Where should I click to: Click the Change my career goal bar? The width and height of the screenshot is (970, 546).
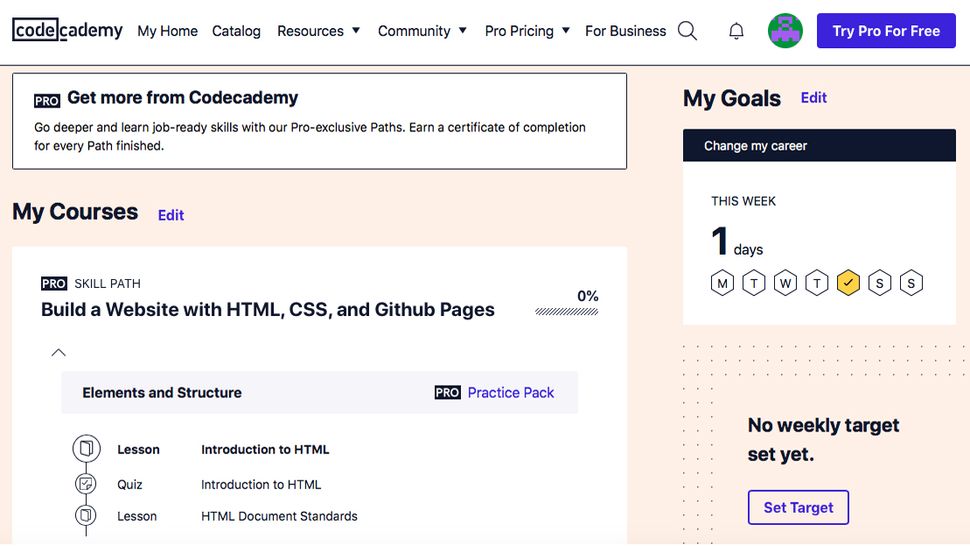click(x=819, y=145)
